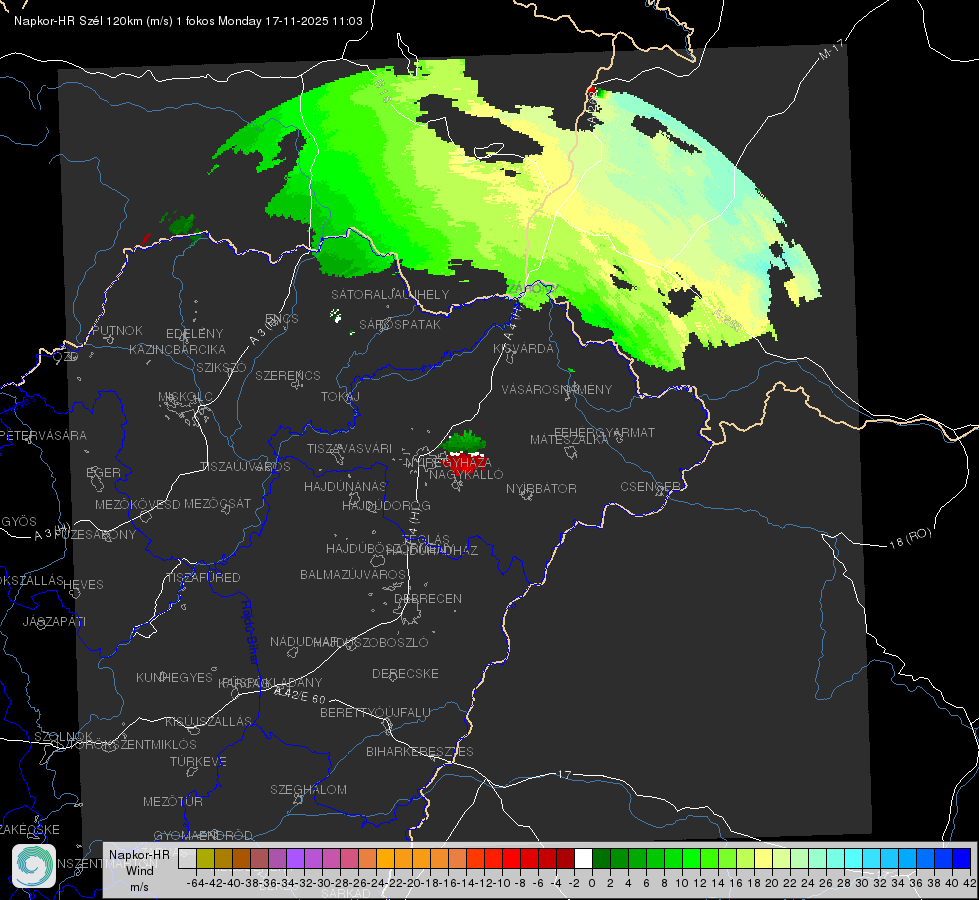979x900 pixels.
Task: Click the 'A42/E 60' road label
Action: [x=301, y=695]
